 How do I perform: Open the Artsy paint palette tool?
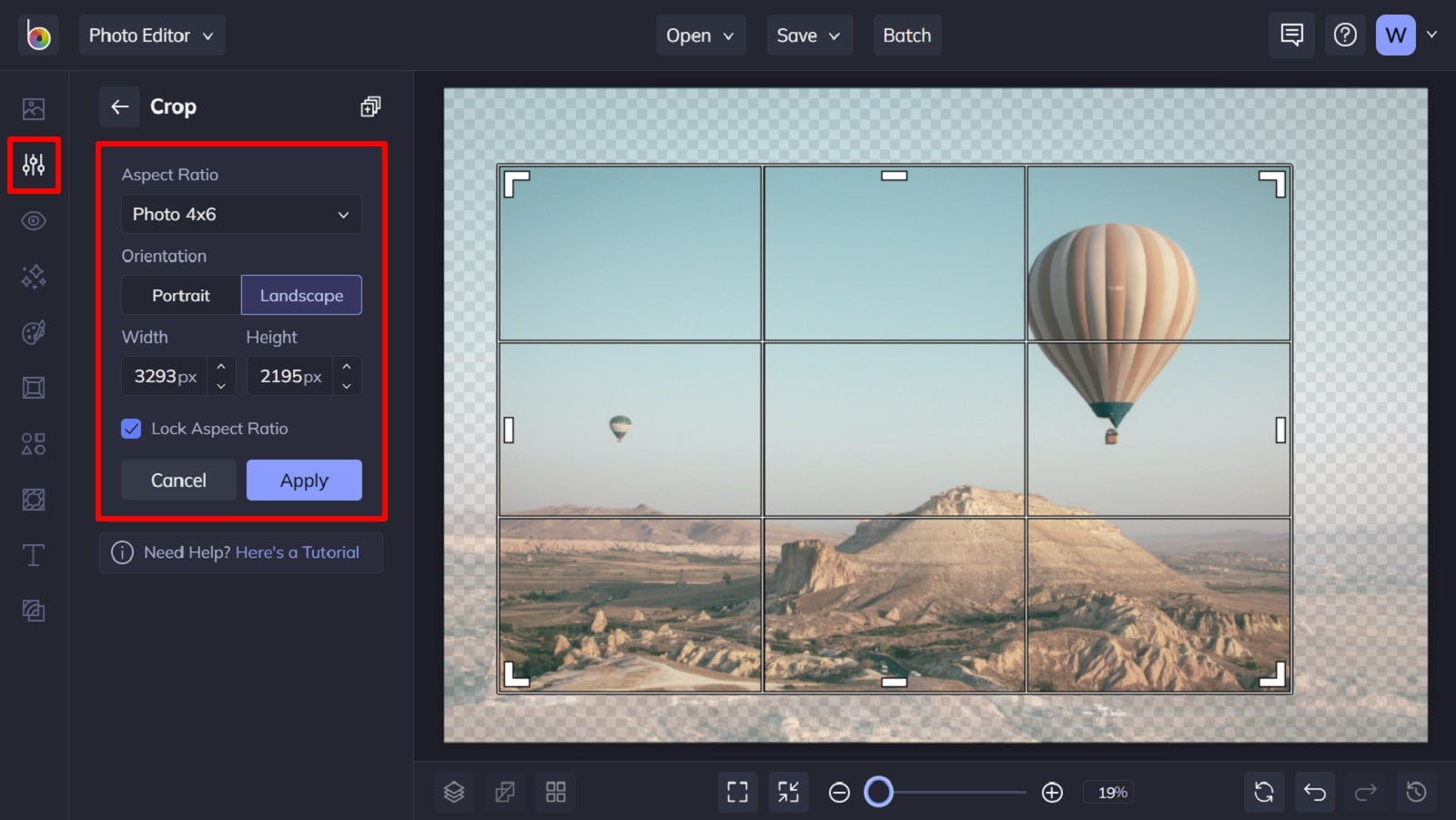point(34,332)
